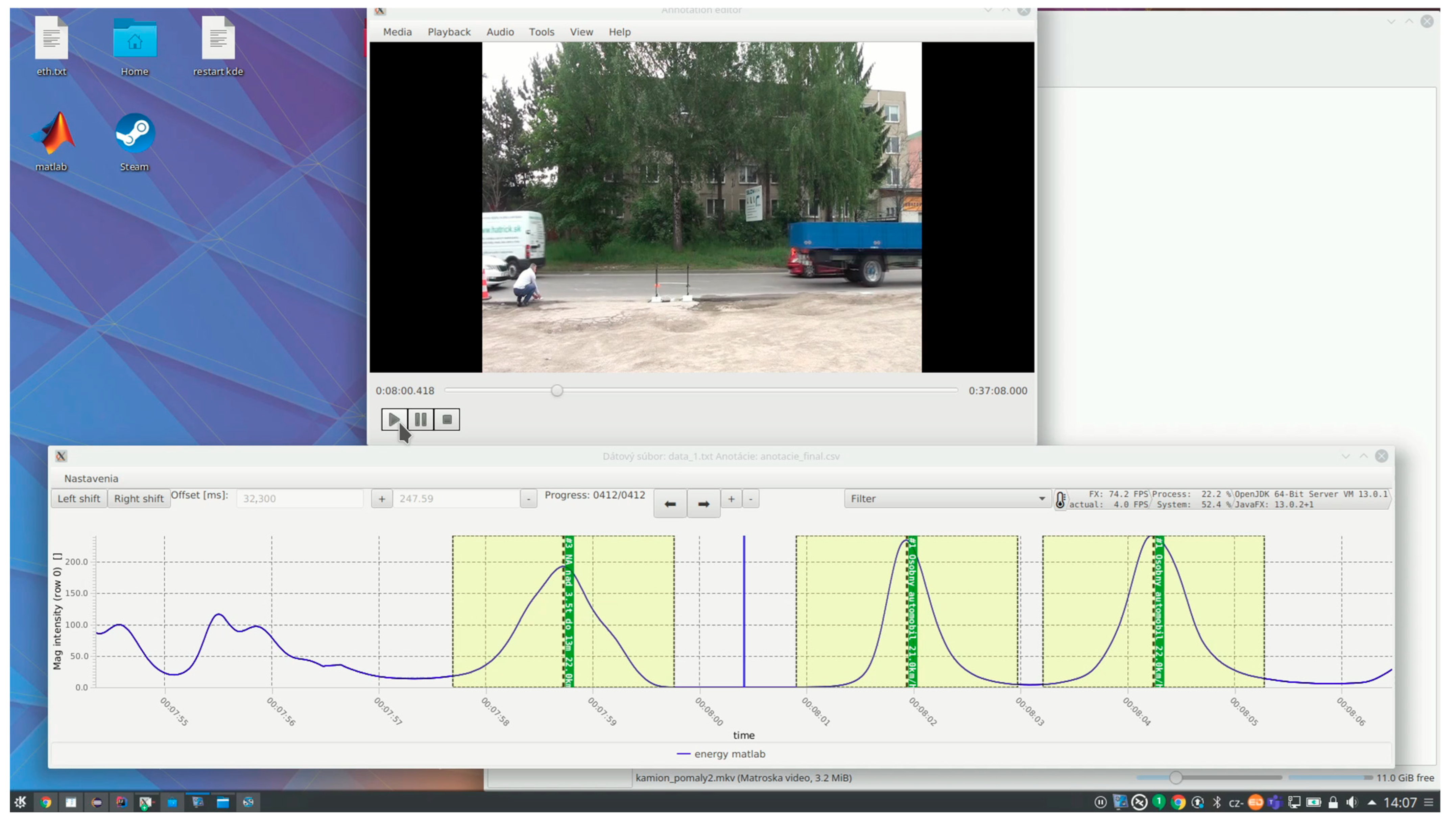Click the thermometer icon beside the Filter box
Image resolution: width=1456 pixels, height=825 pixels.
pyautogui.click(x=1060, y=500)
